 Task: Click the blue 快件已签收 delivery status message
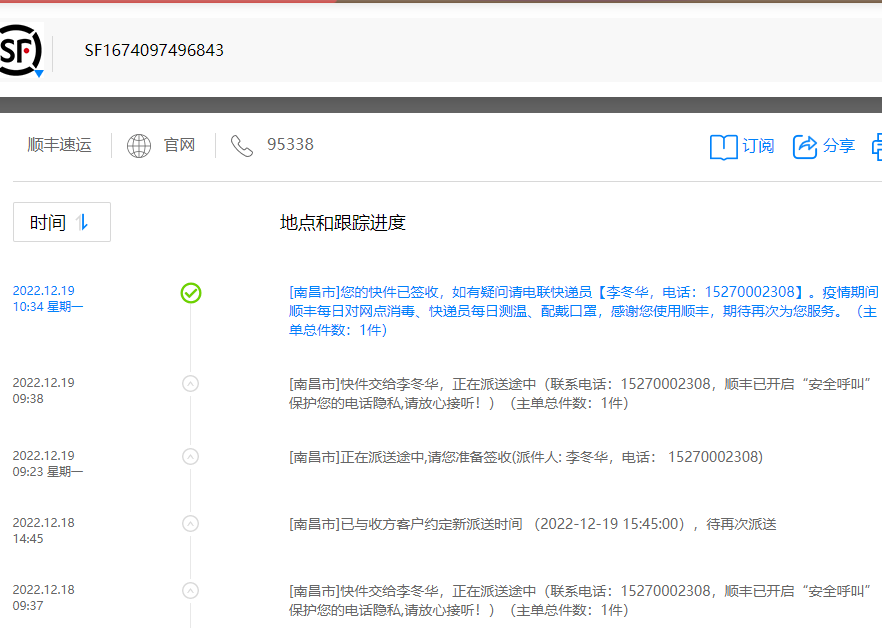click(x=583, y=311)
